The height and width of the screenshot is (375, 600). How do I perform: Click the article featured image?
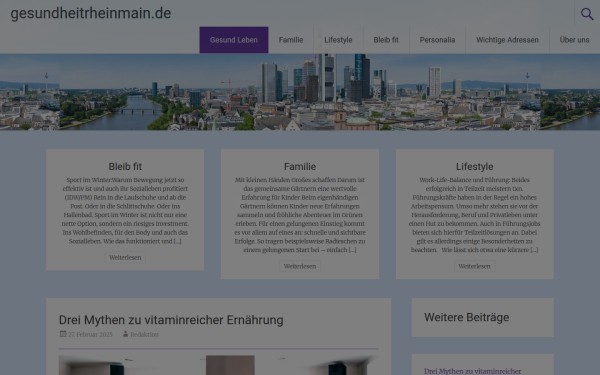(218, 365)
